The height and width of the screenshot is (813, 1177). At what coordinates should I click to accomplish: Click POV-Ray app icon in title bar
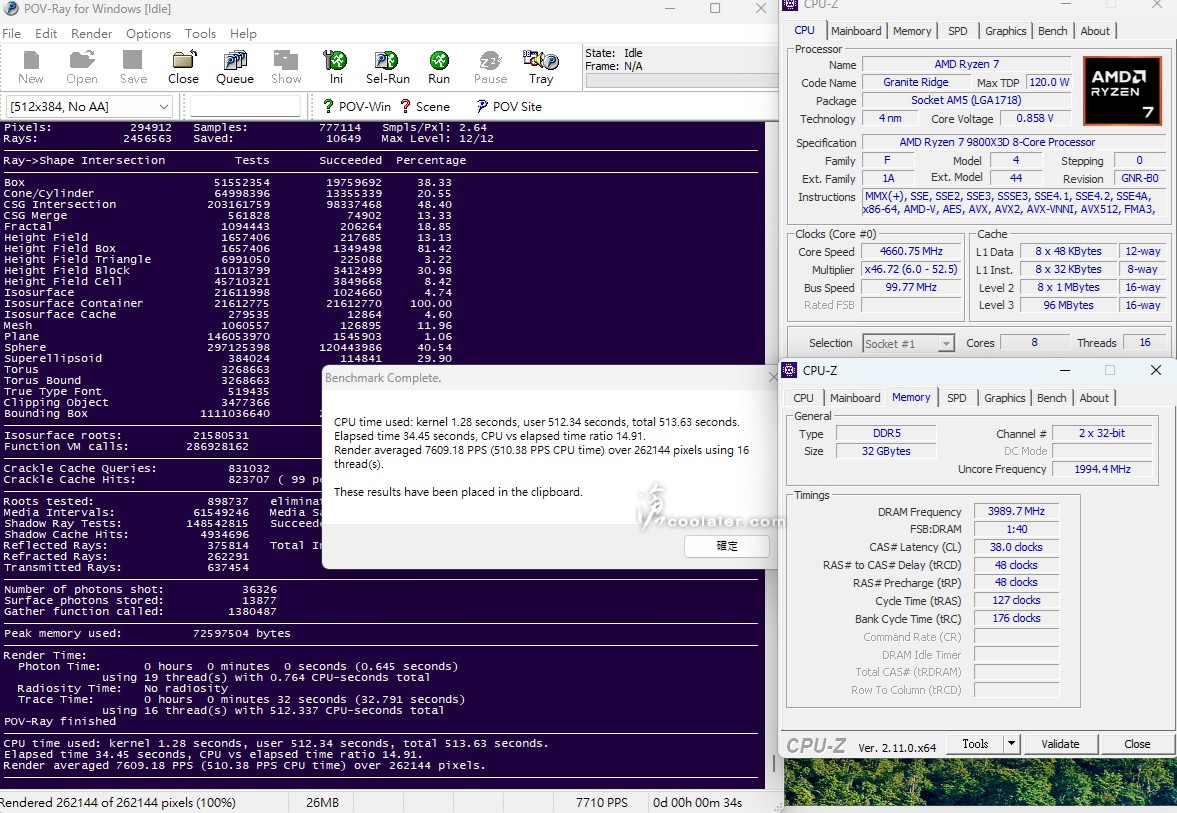[x=11, y=8]
